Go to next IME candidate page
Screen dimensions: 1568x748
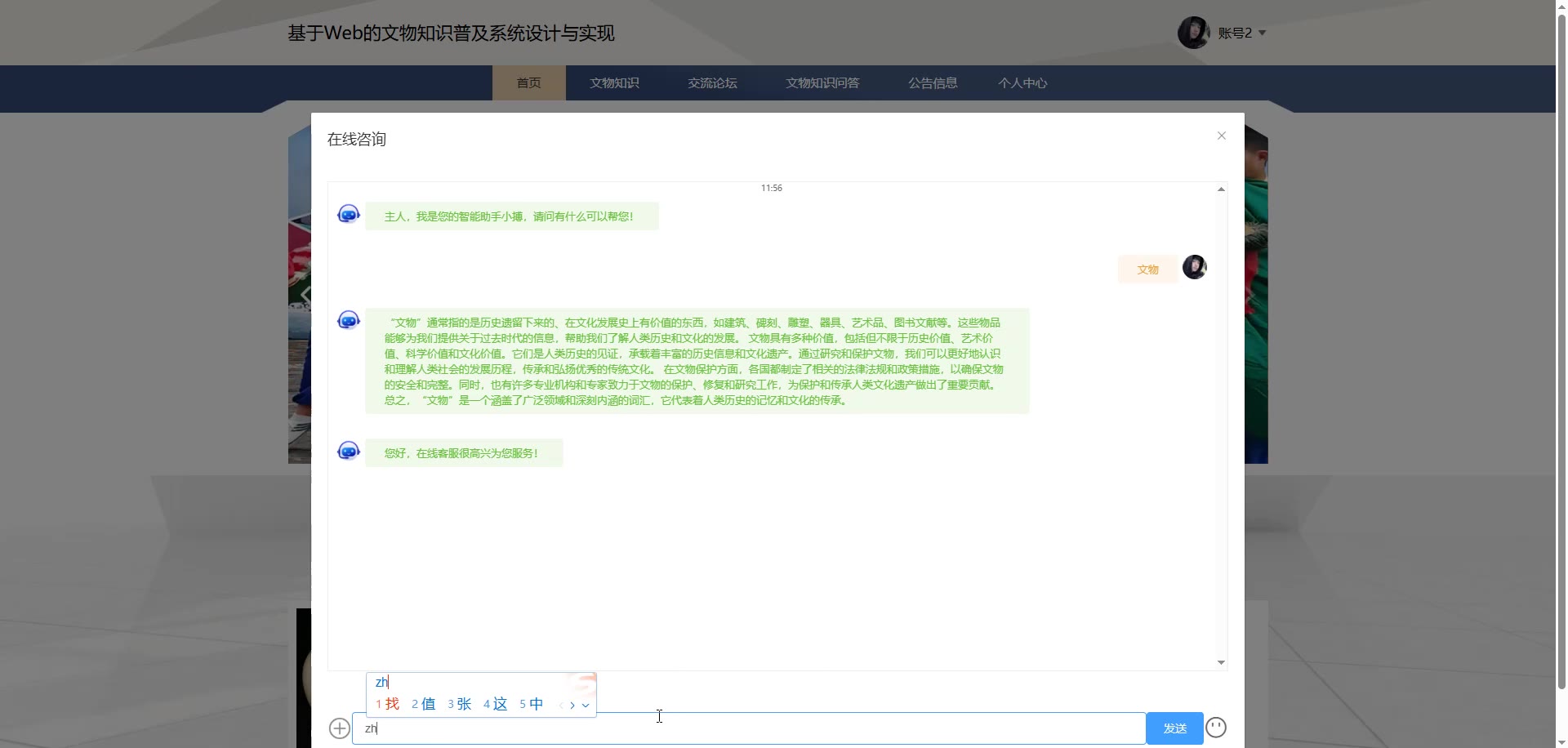click(572, 705)
